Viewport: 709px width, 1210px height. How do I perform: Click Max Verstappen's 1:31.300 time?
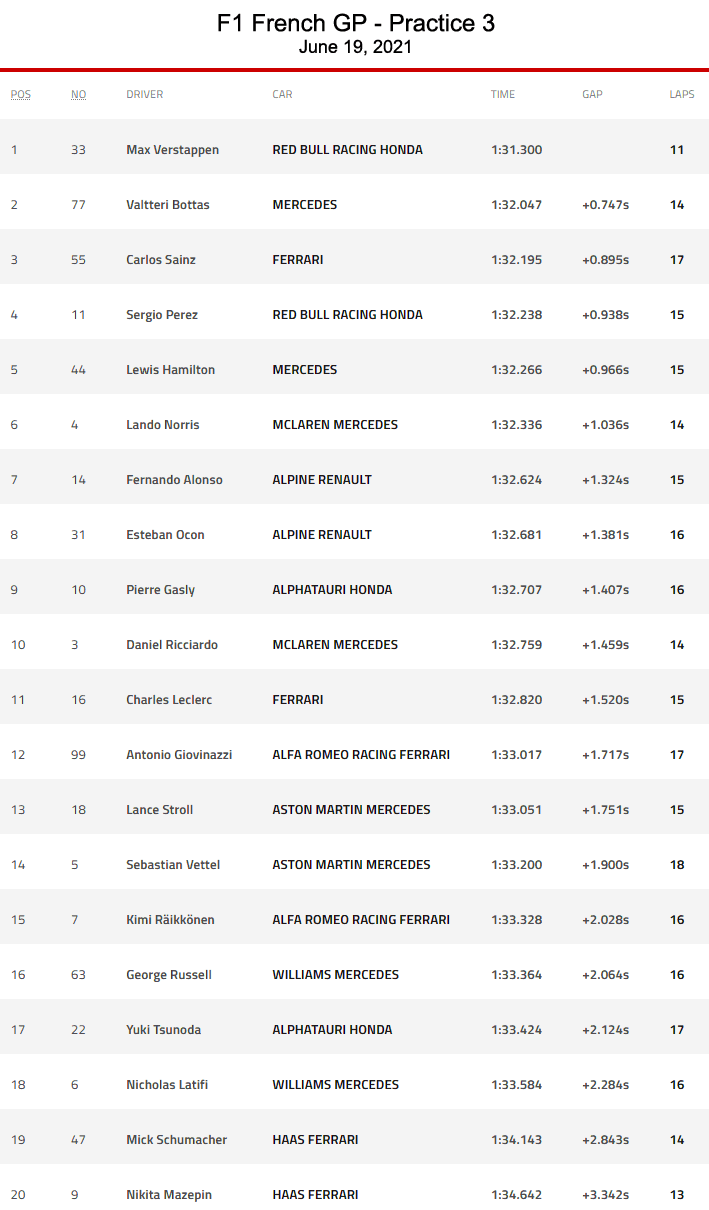pyautogui.click(x=516, y=150)
